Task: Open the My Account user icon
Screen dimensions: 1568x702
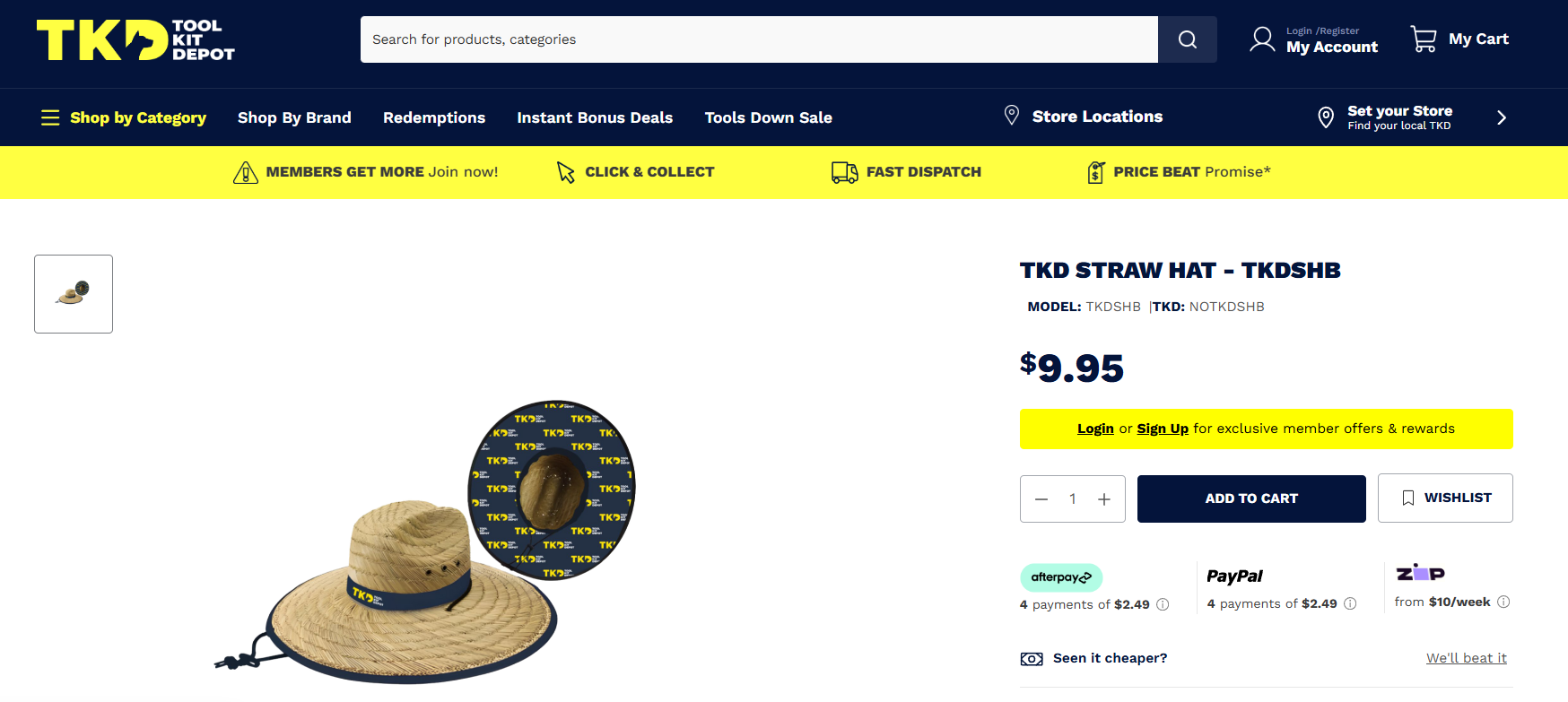Action: [x=1262, y=39]
